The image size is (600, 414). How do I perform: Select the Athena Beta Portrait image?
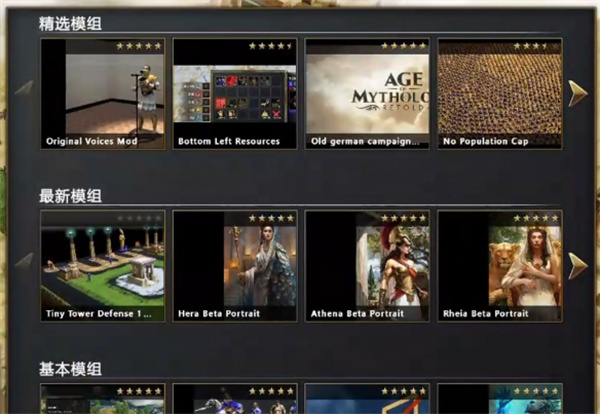(367, 265)
